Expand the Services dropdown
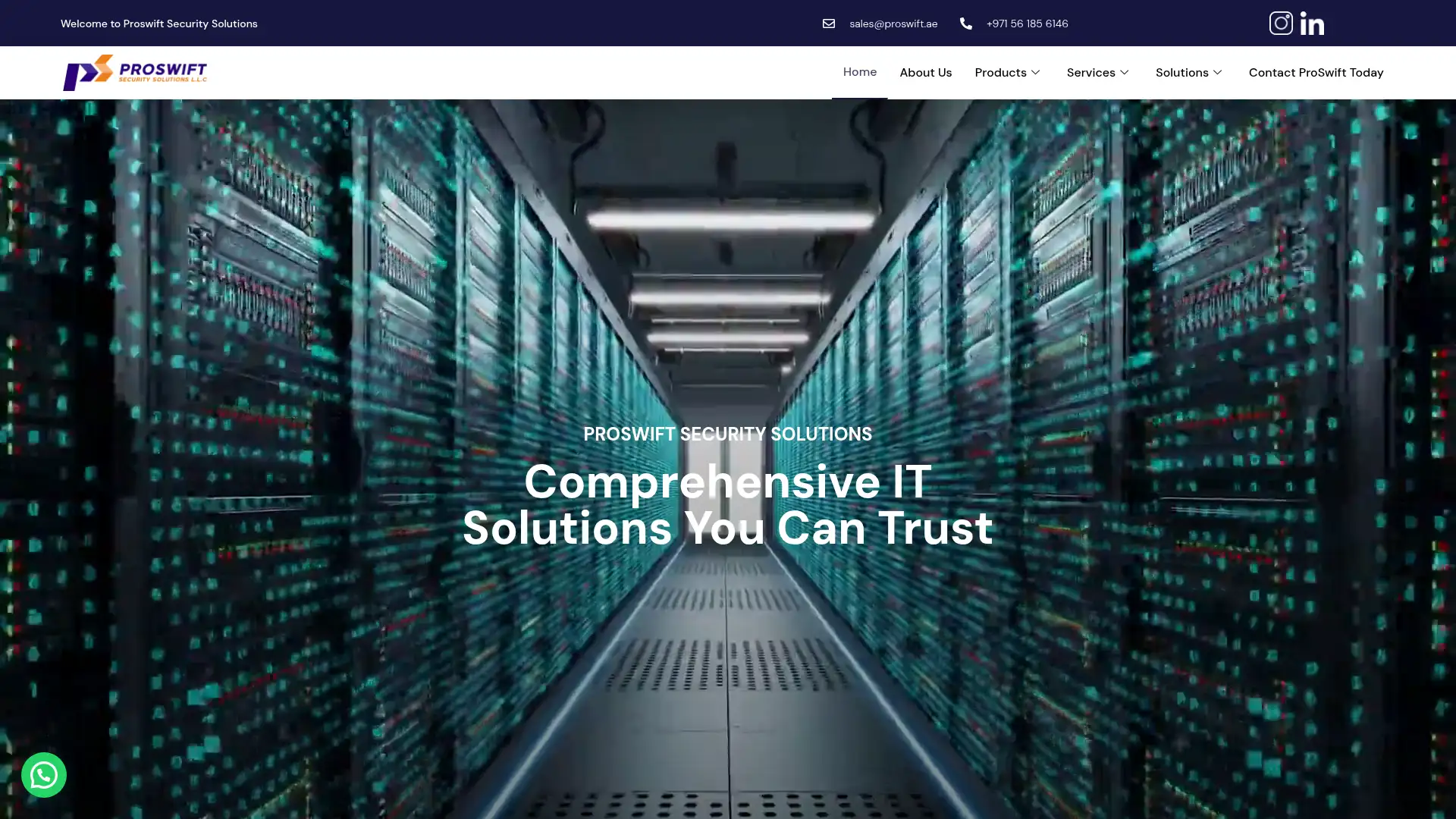The width and height of the screenshot is (1456, 819). 1092,72
